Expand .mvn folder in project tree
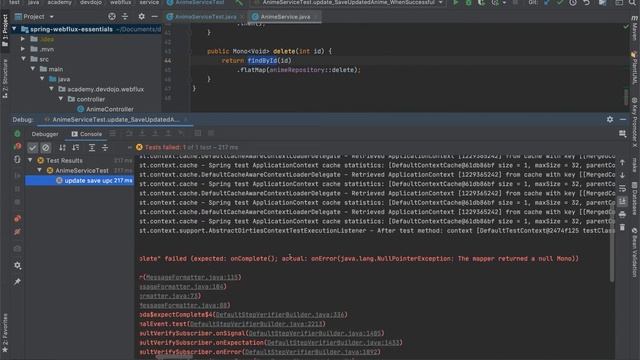Screen dimensions: 640x360 (23, 49)
